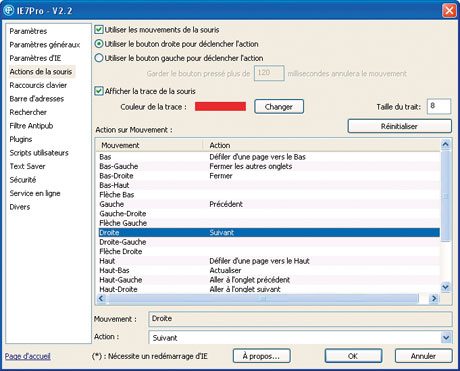Select the Droite-Gauche movement row
This screenshot has height=371, width=460.
(x=269, y=242)
